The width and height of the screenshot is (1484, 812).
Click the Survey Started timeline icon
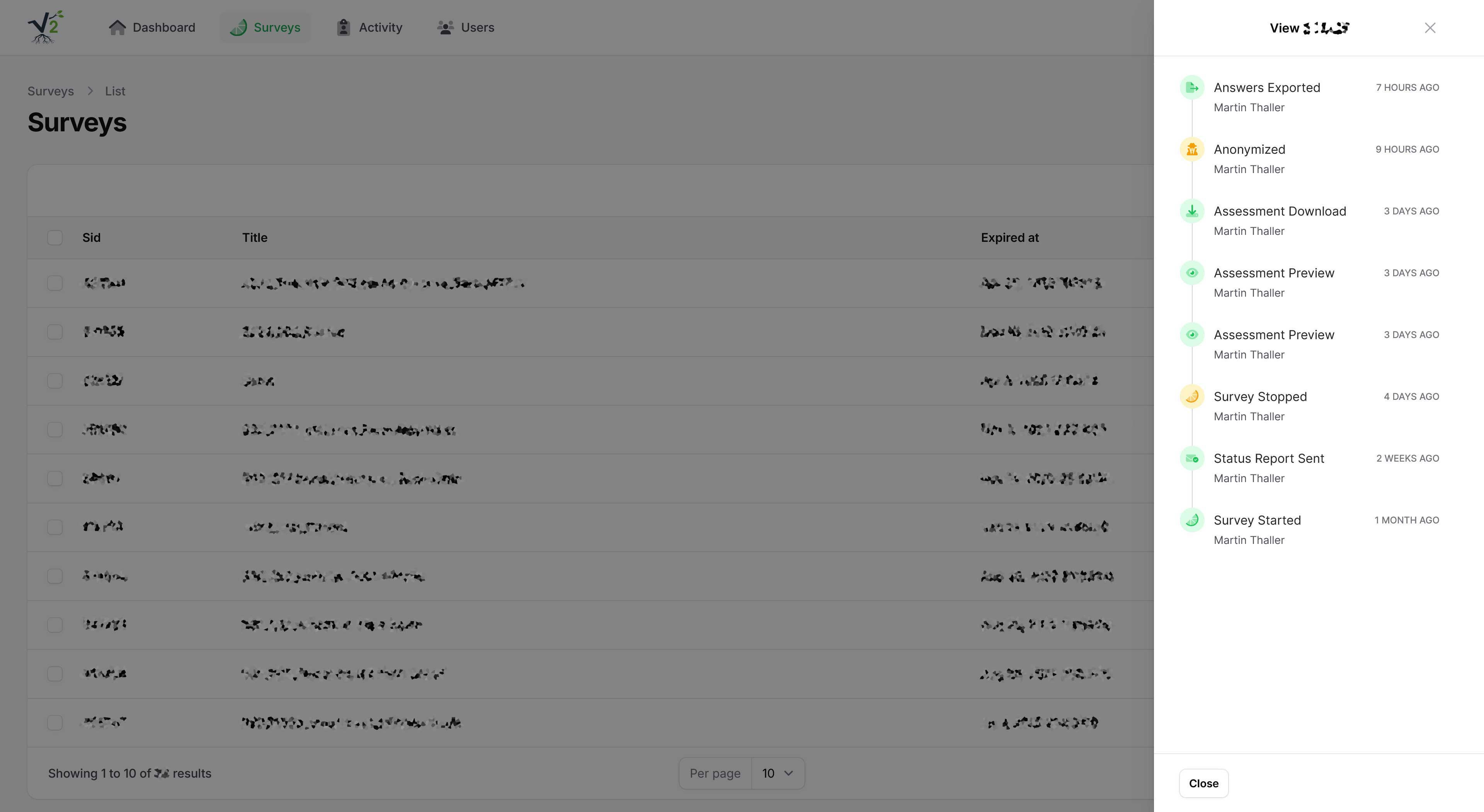(1192, 520)
